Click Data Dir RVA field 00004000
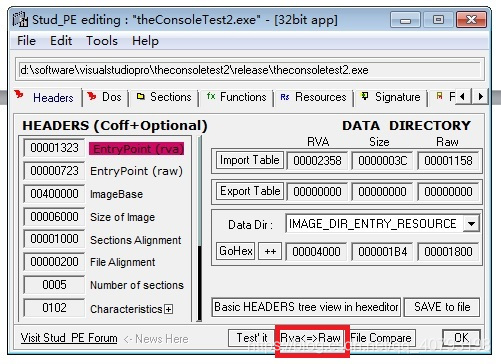Viewport: 501px width, 364px height. click(316, 251)
